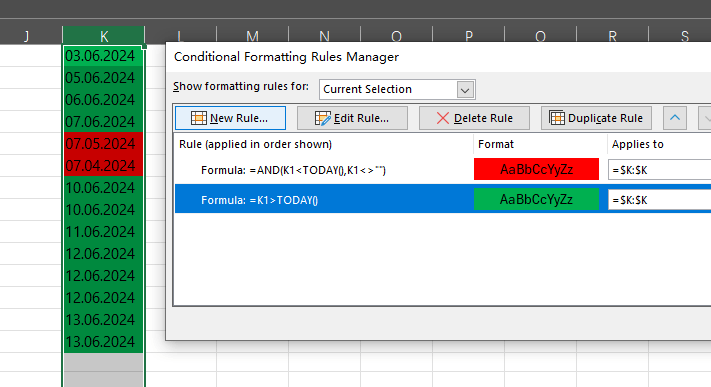
Task: Click the New Rule button
Action: [230, 118]
